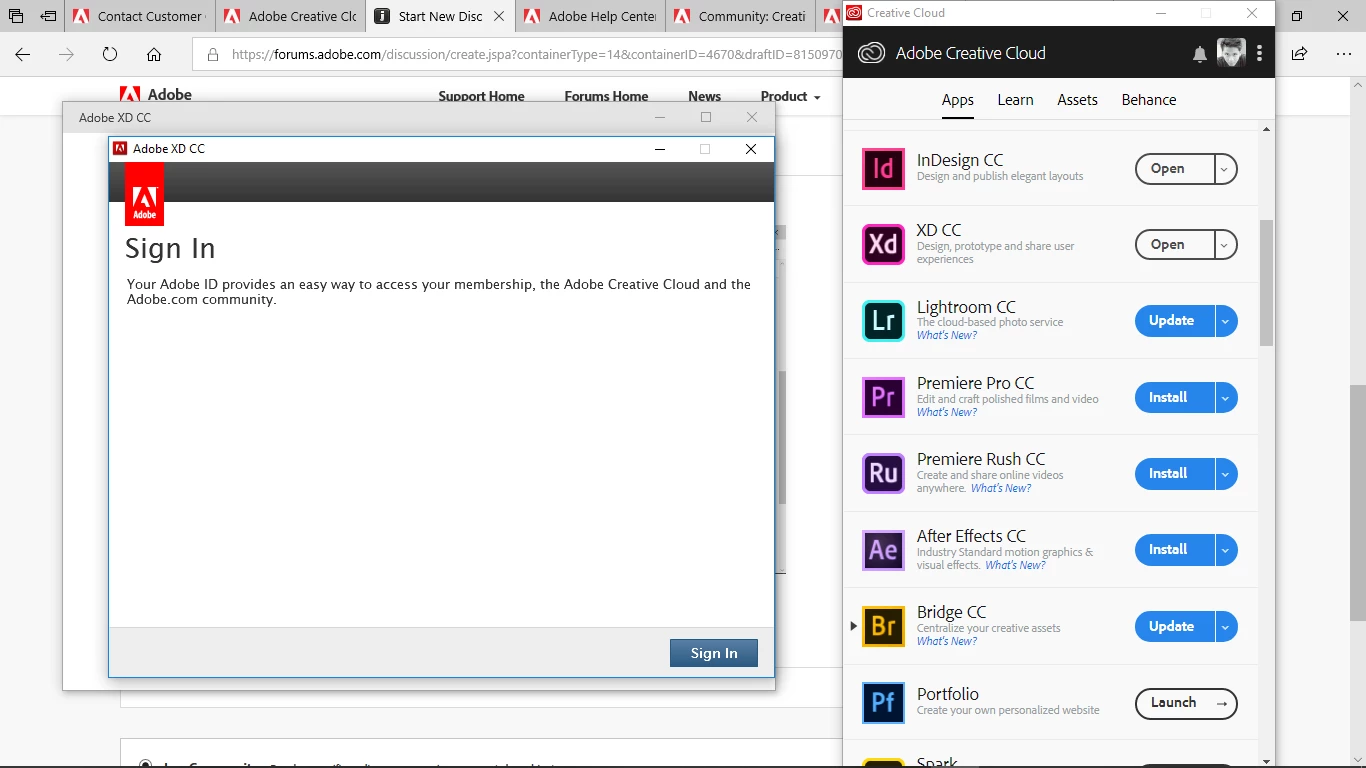Click browser back arrow

[x=22, y=54]
